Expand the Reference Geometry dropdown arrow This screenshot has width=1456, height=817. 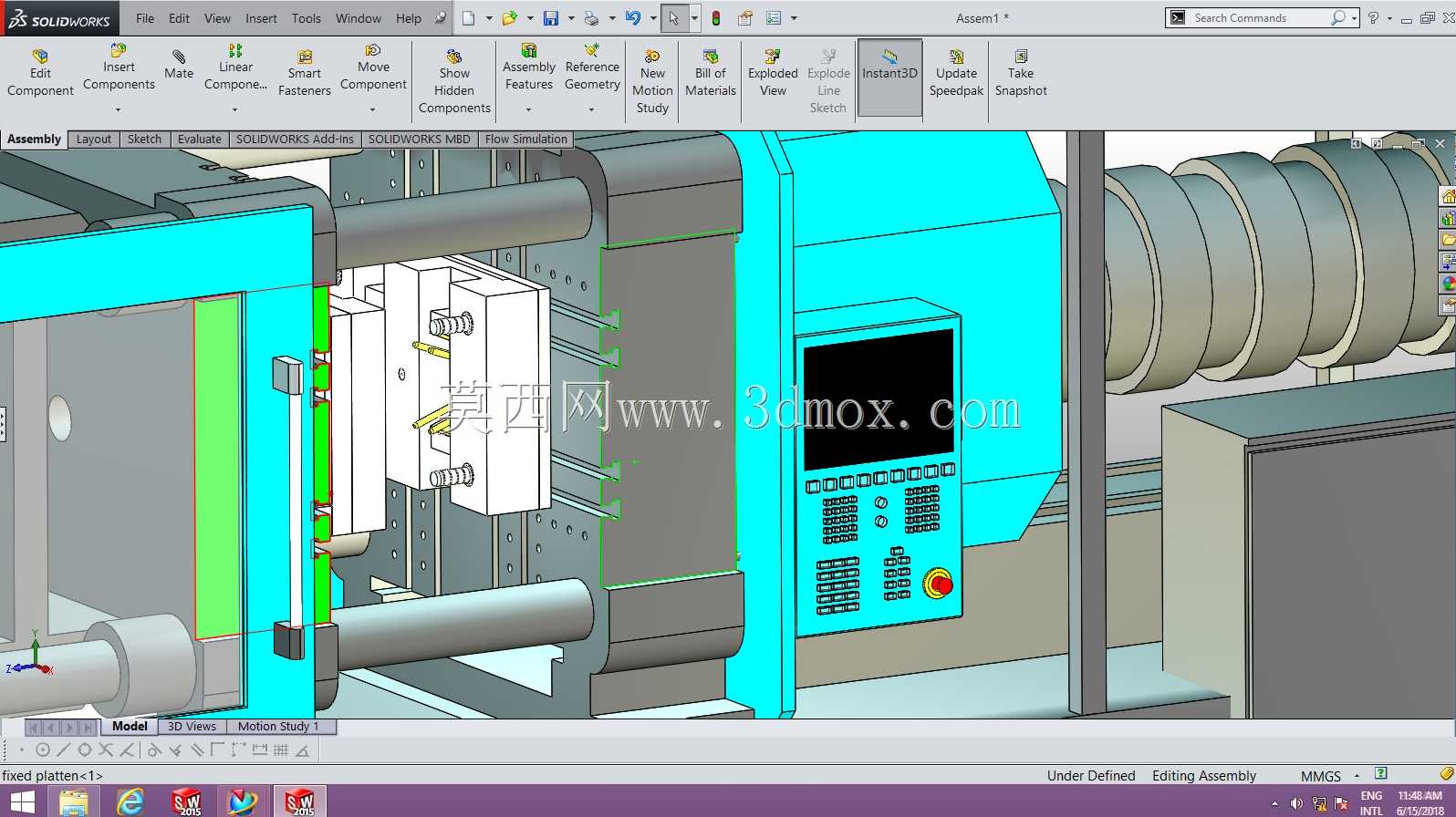pyautogui.click(x=592, y=109)
